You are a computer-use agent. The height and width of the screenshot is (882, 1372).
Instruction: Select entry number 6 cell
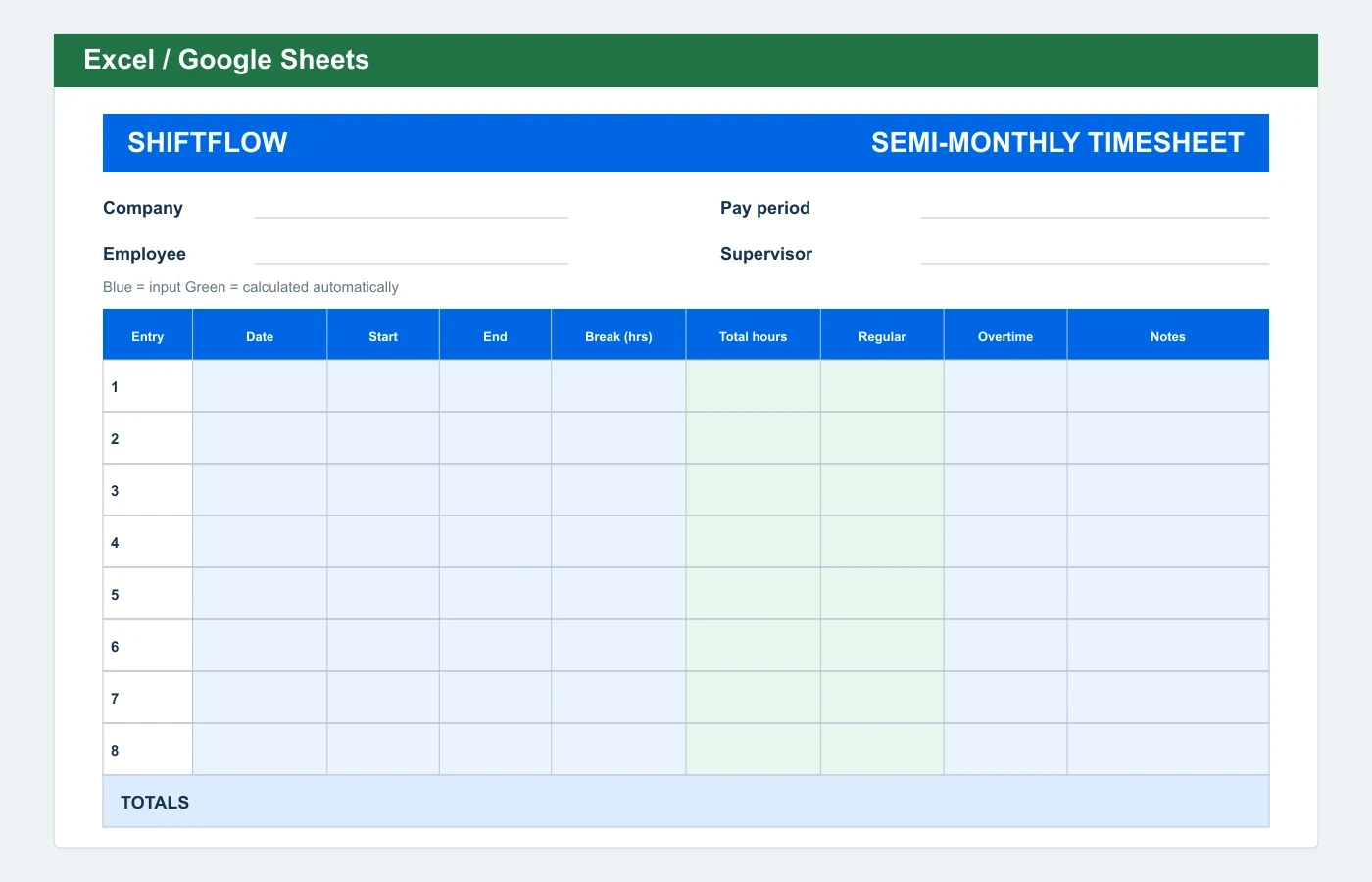[x=148, y=646]
